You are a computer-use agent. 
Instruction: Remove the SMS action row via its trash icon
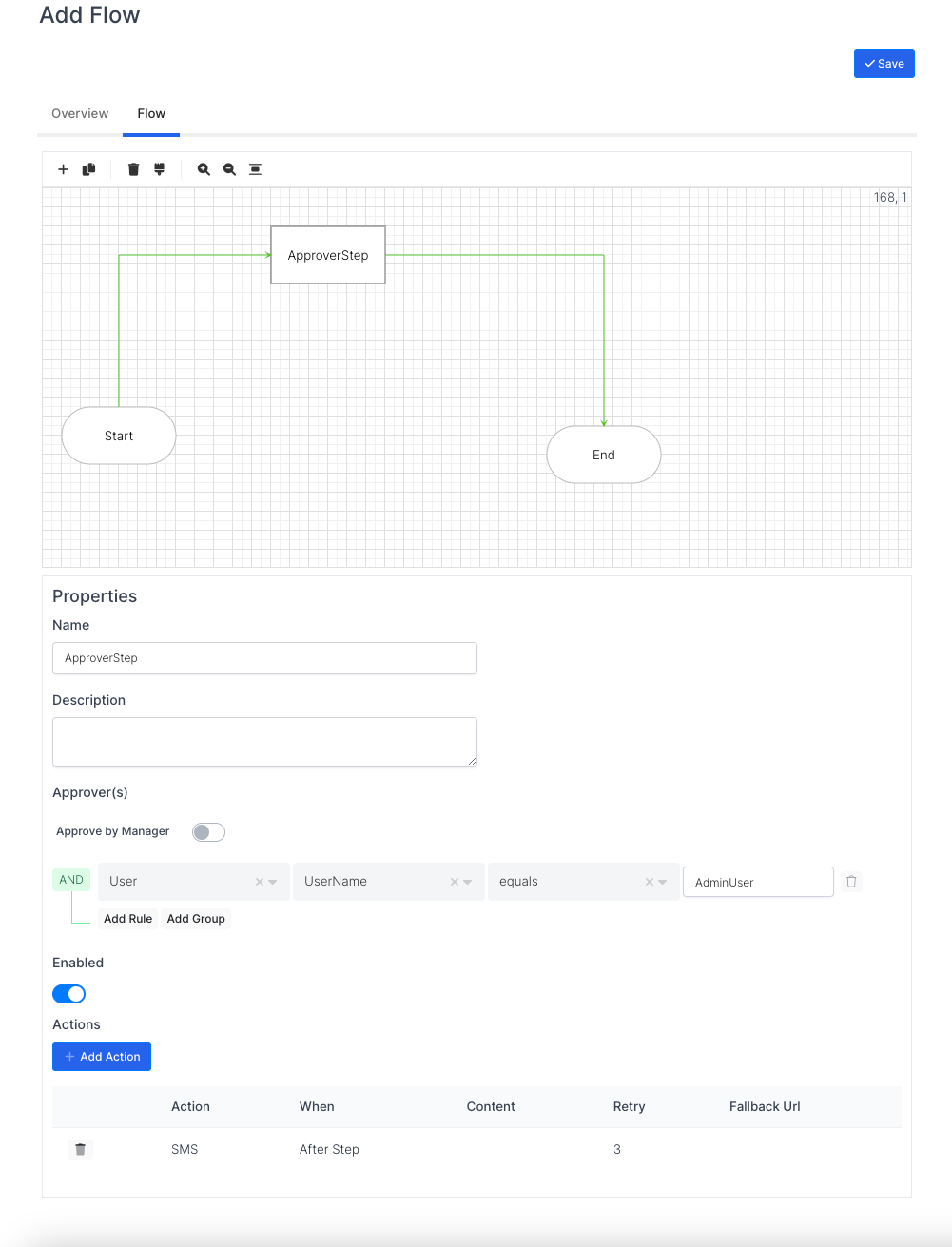(81, 1150)
